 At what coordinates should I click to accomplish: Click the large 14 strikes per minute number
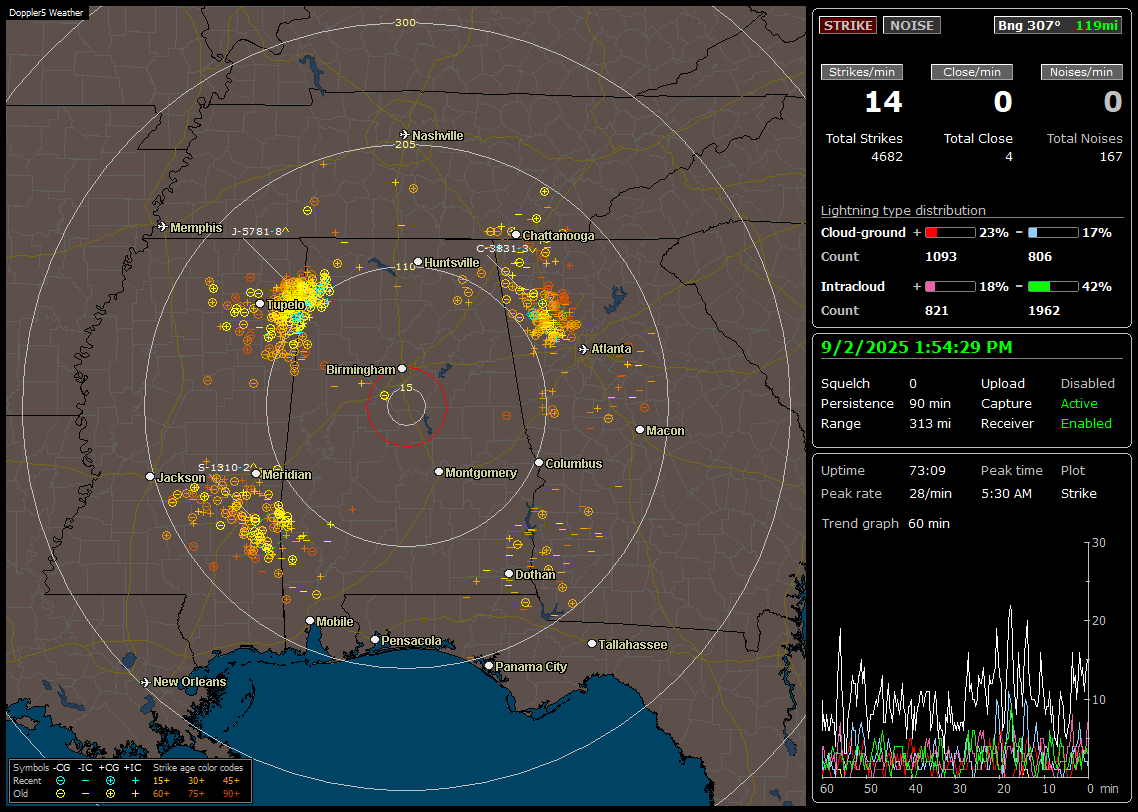click(883, 102)
